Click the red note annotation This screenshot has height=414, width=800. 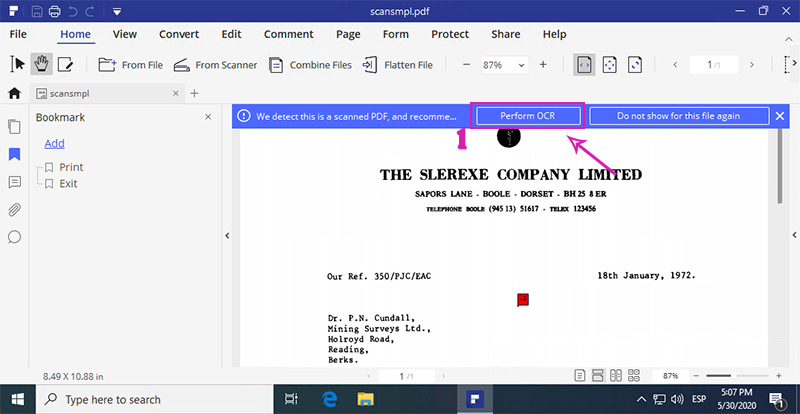[523, 300]
